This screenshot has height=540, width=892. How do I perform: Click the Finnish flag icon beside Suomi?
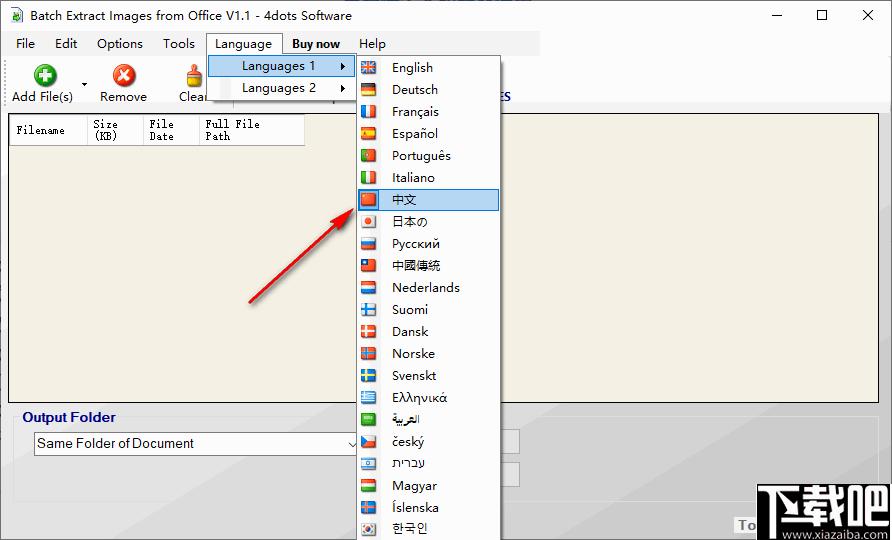tap(369, 310)
